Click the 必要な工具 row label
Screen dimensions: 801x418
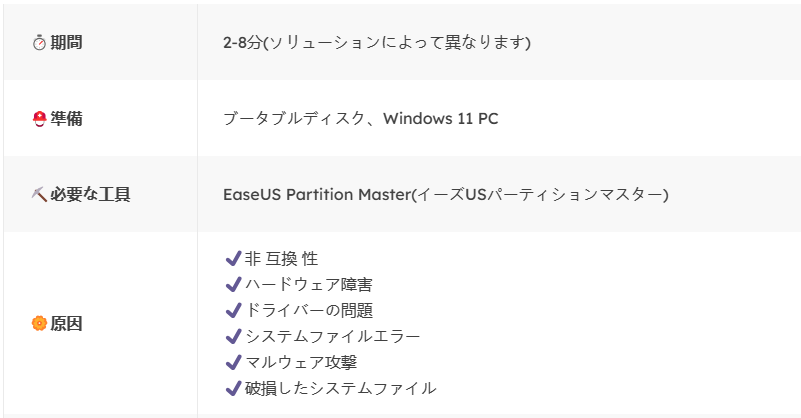pos(90,194)
